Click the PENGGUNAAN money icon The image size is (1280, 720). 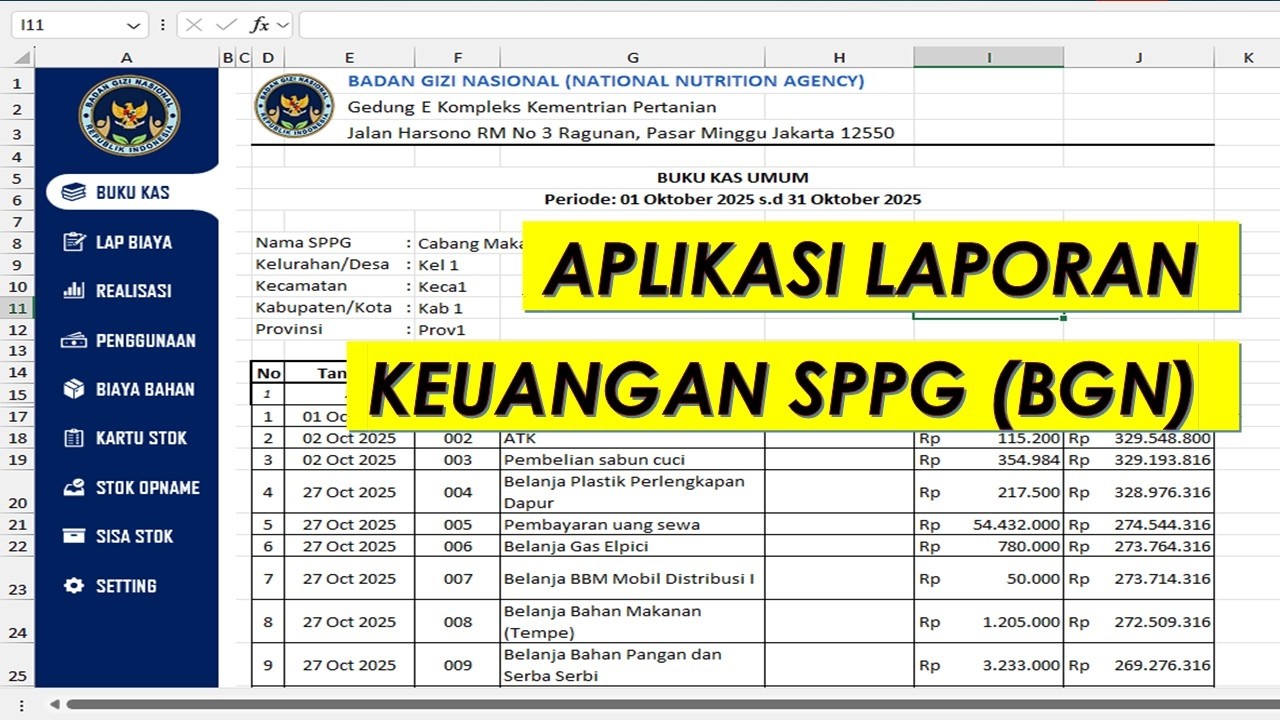pyautogui.click(x=73, y=340)
